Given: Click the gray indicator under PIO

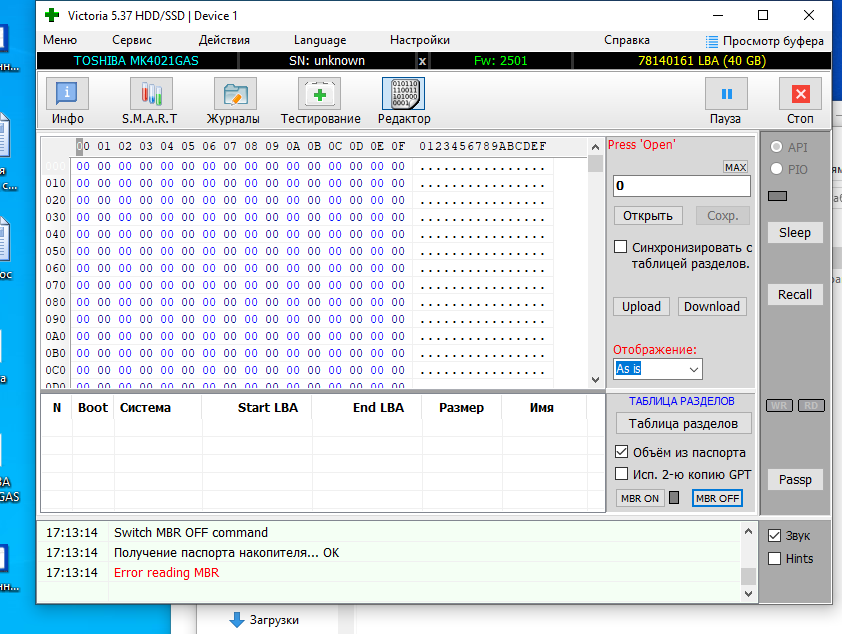Looking at the screenshot, I should (777, 196).
